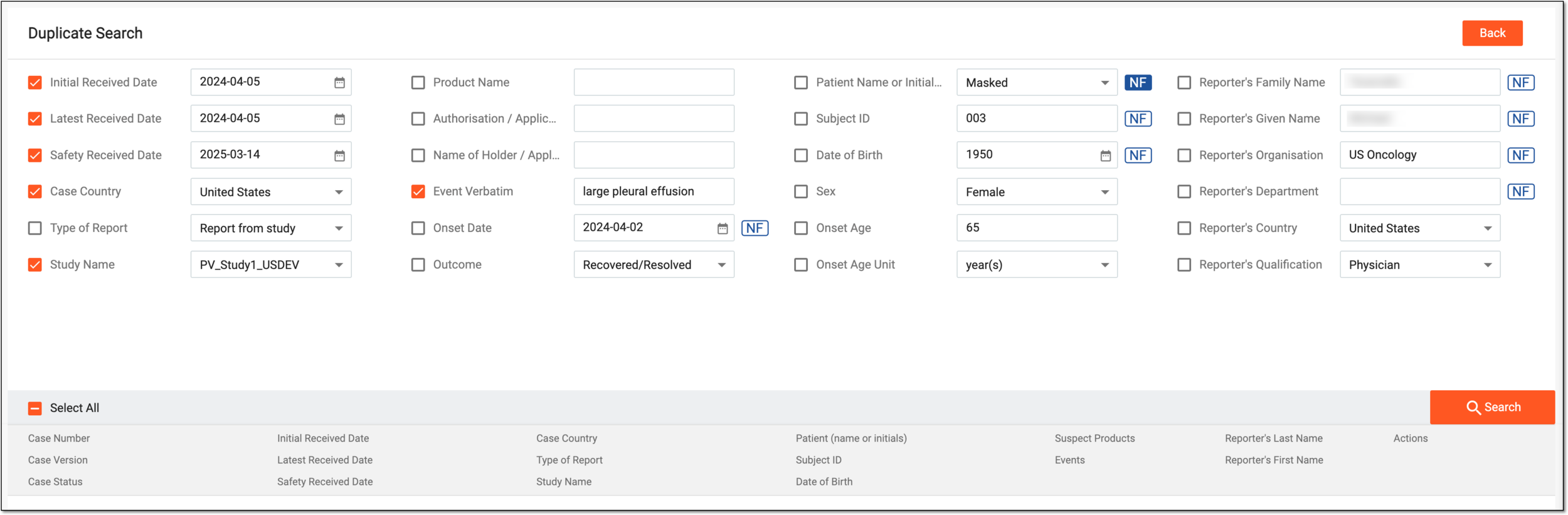Enable Product Name checkbox
The height and width of the screenshot is (515, 1568).
click(x=418, y=82)
